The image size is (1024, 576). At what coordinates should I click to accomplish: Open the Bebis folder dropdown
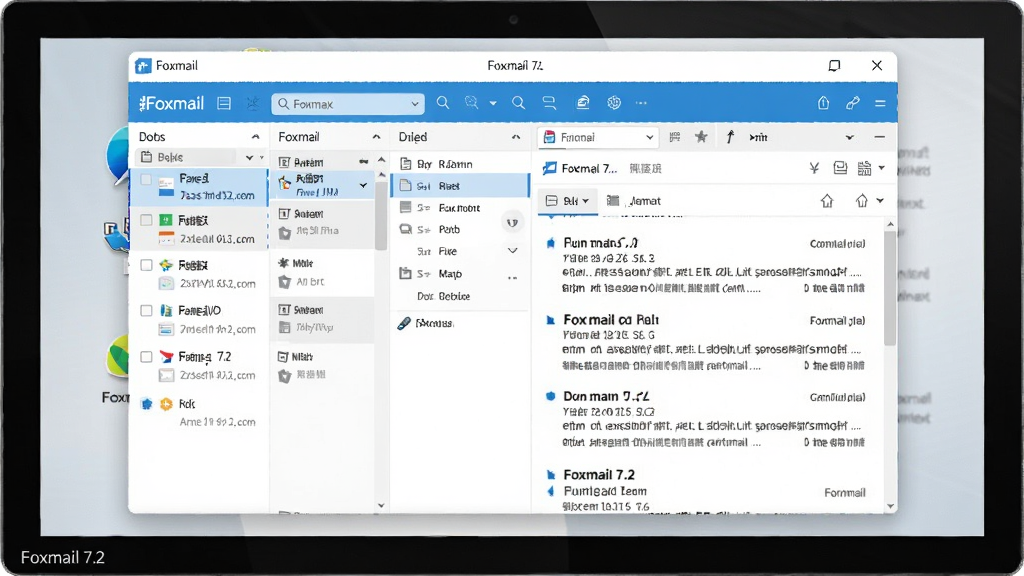(249, 157)
